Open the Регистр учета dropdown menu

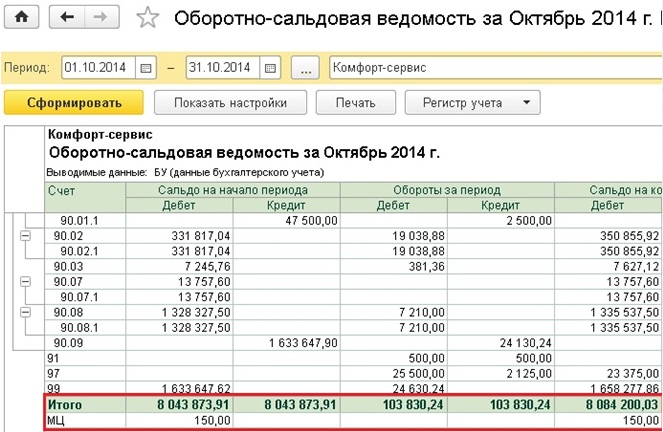pos(472,102)
